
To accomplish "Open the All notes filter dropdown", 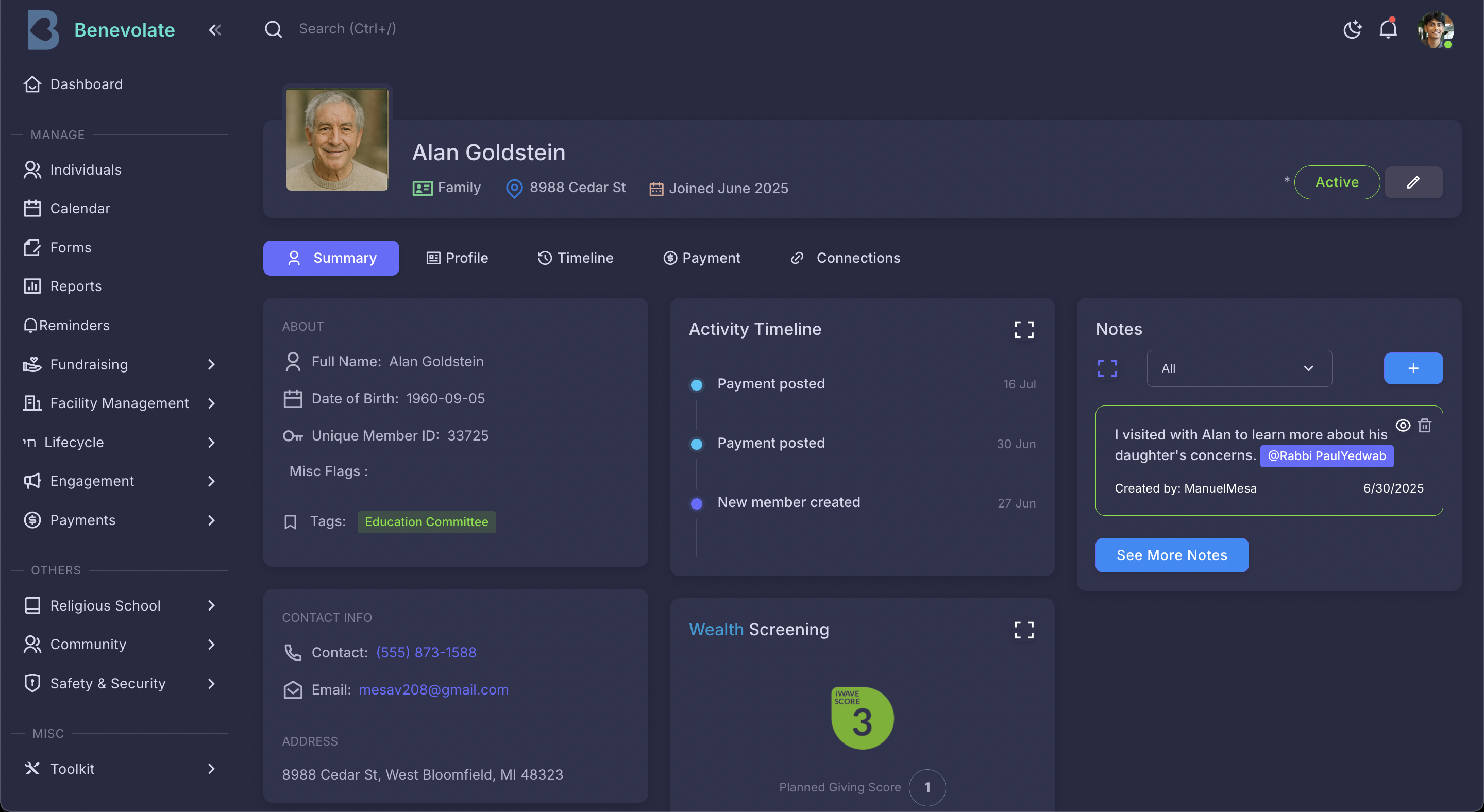I will coord(1239,368).
